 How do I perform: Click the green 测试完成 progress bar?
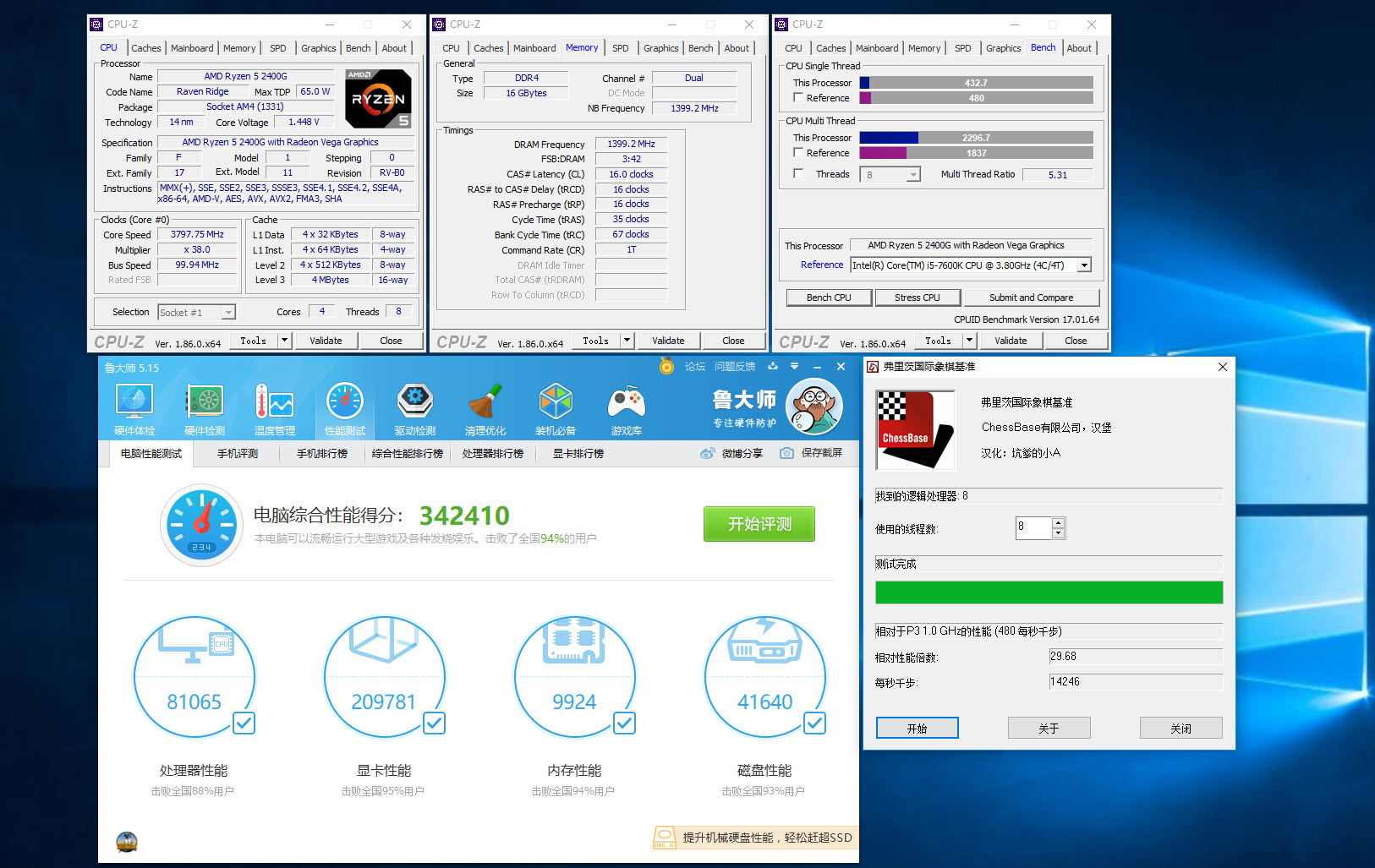(1049, 592)
